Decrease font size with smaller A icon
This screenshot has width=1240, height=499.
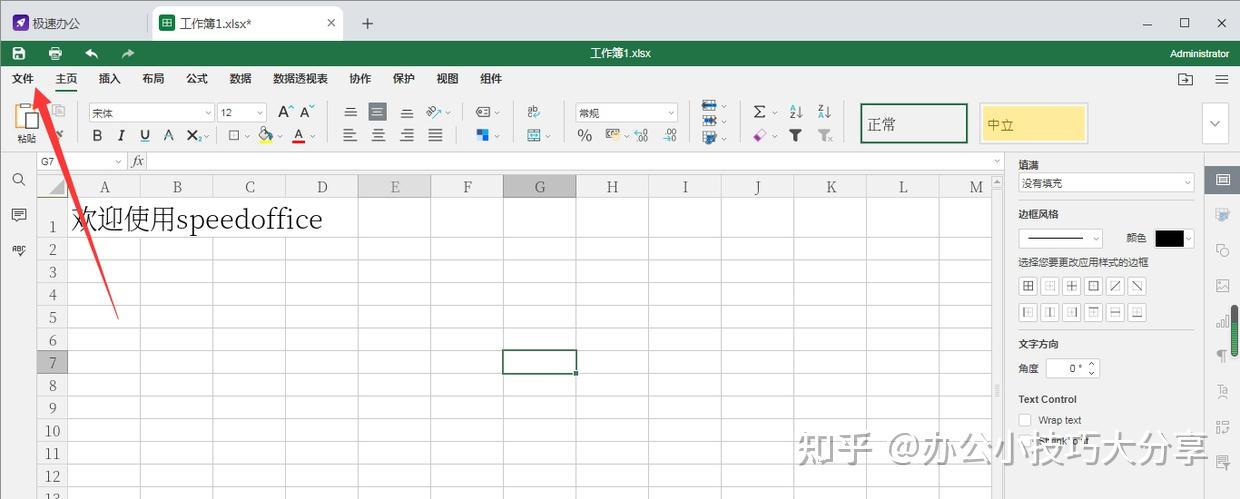(308, 112)
